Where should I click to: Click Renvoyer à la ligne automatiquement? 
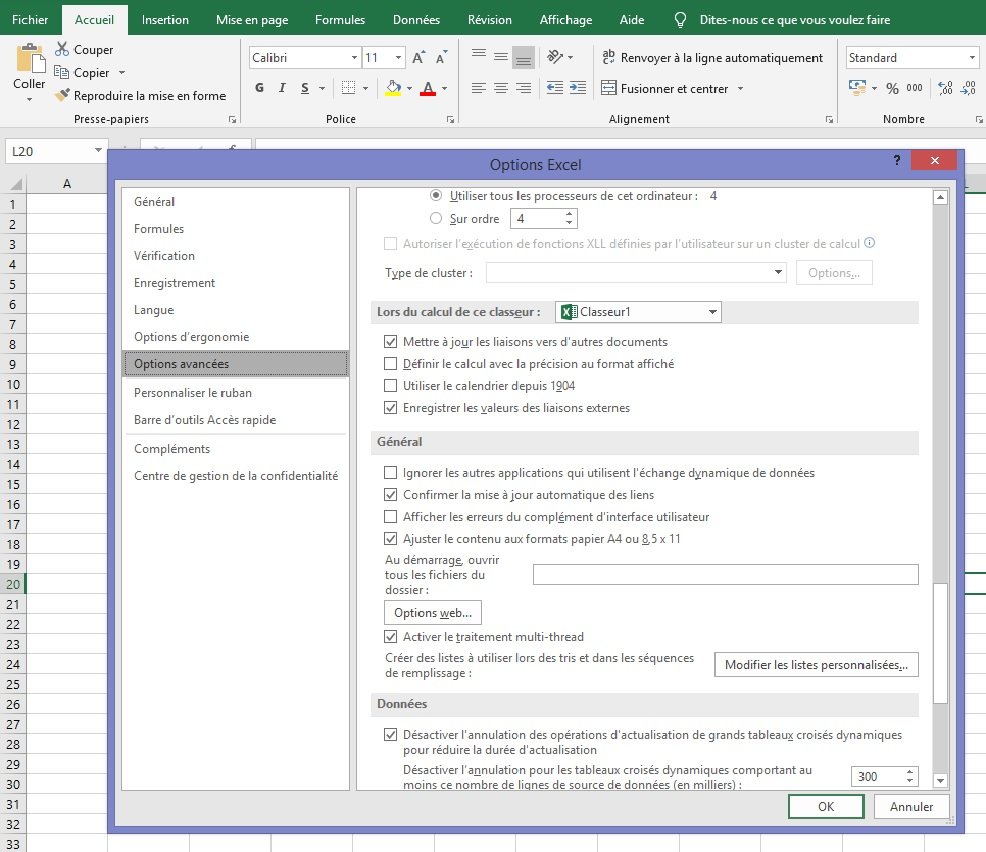pyautogui.click(x=712, y=57)
